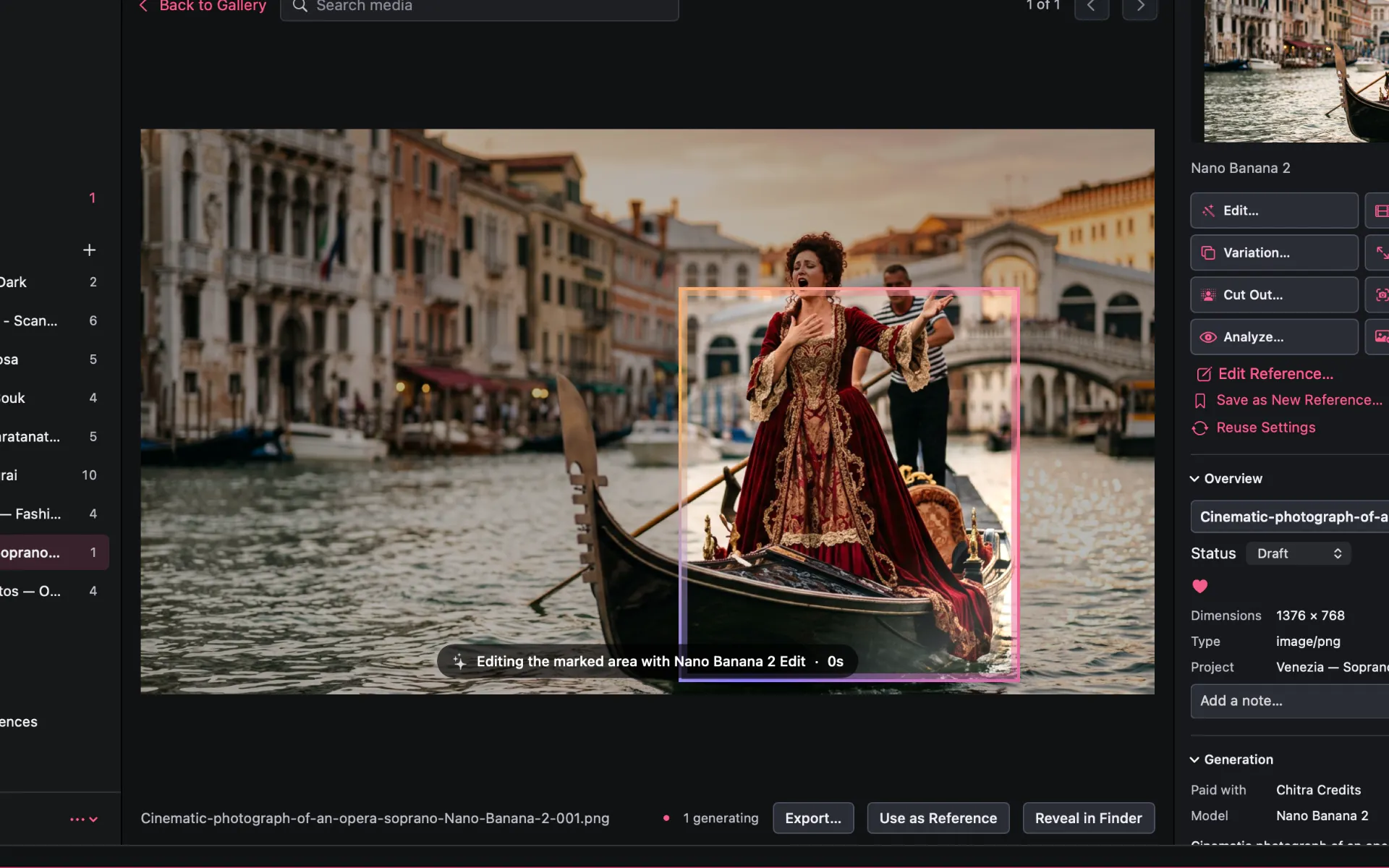Click Reuse Settings

pos(1254,427)
